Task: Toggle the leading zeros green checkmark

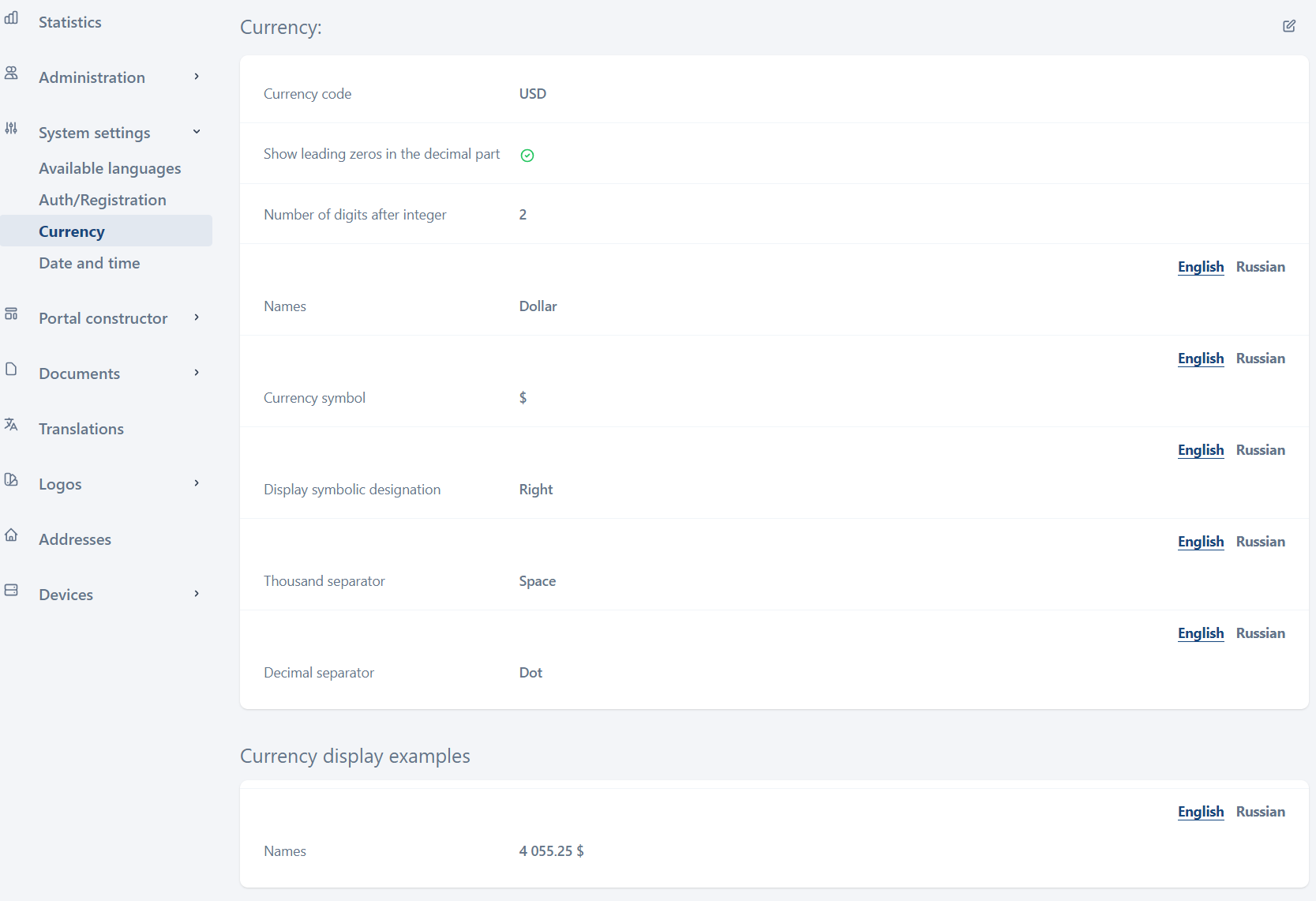Action: click(527, 156)
